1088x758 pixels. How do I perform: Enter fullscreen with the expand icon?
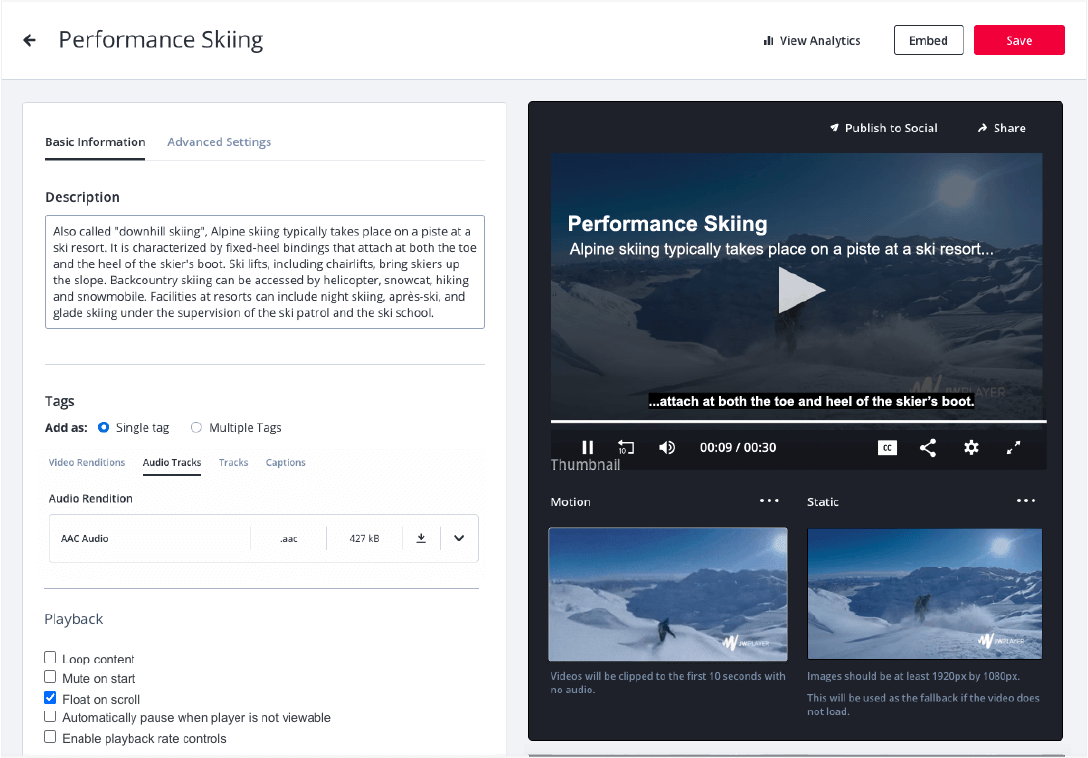1014,447
